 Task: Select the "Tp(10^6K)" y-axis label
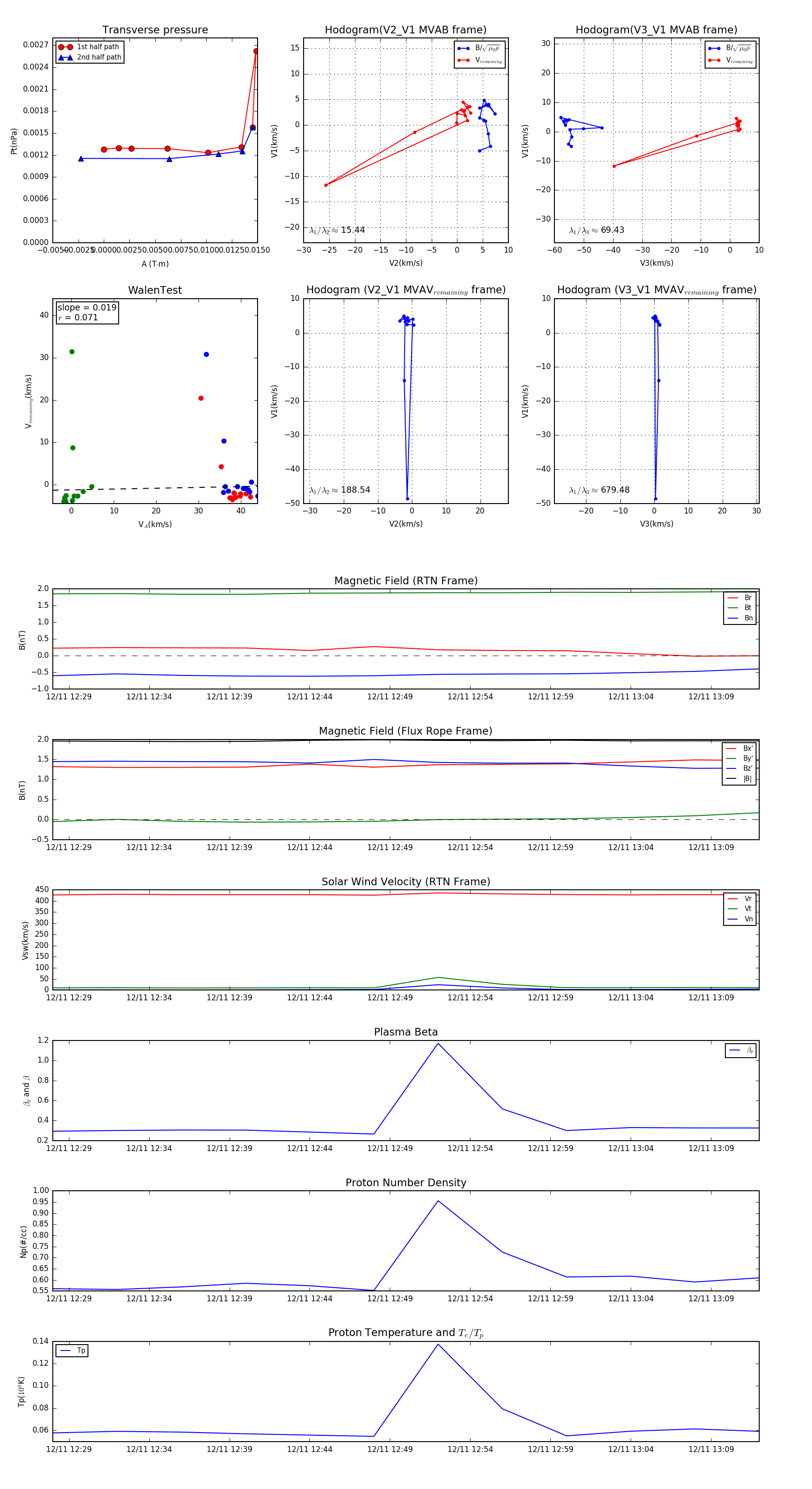22,1392
